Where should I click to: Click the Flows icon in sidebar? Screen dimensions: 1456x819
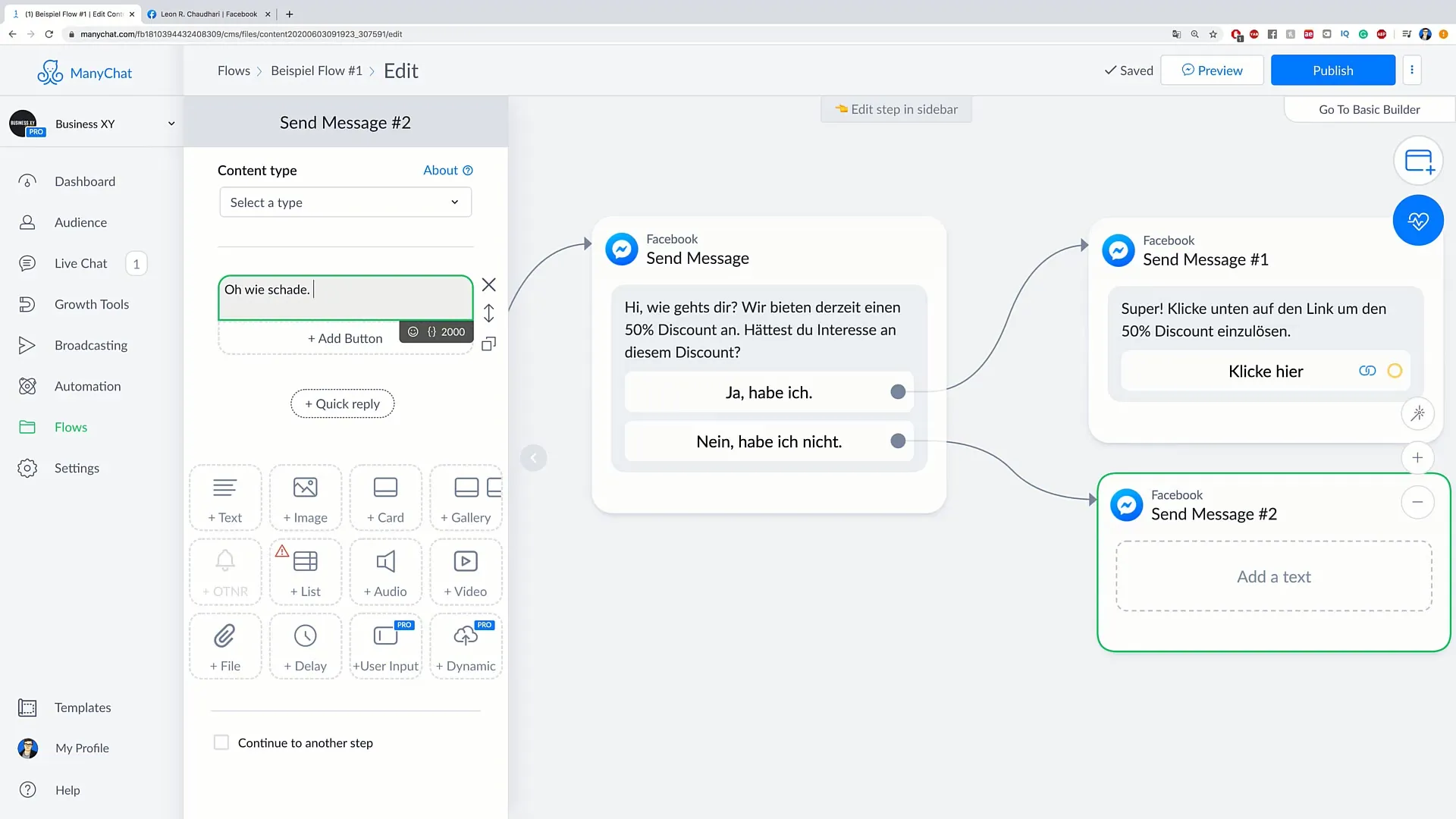(27, 426)
